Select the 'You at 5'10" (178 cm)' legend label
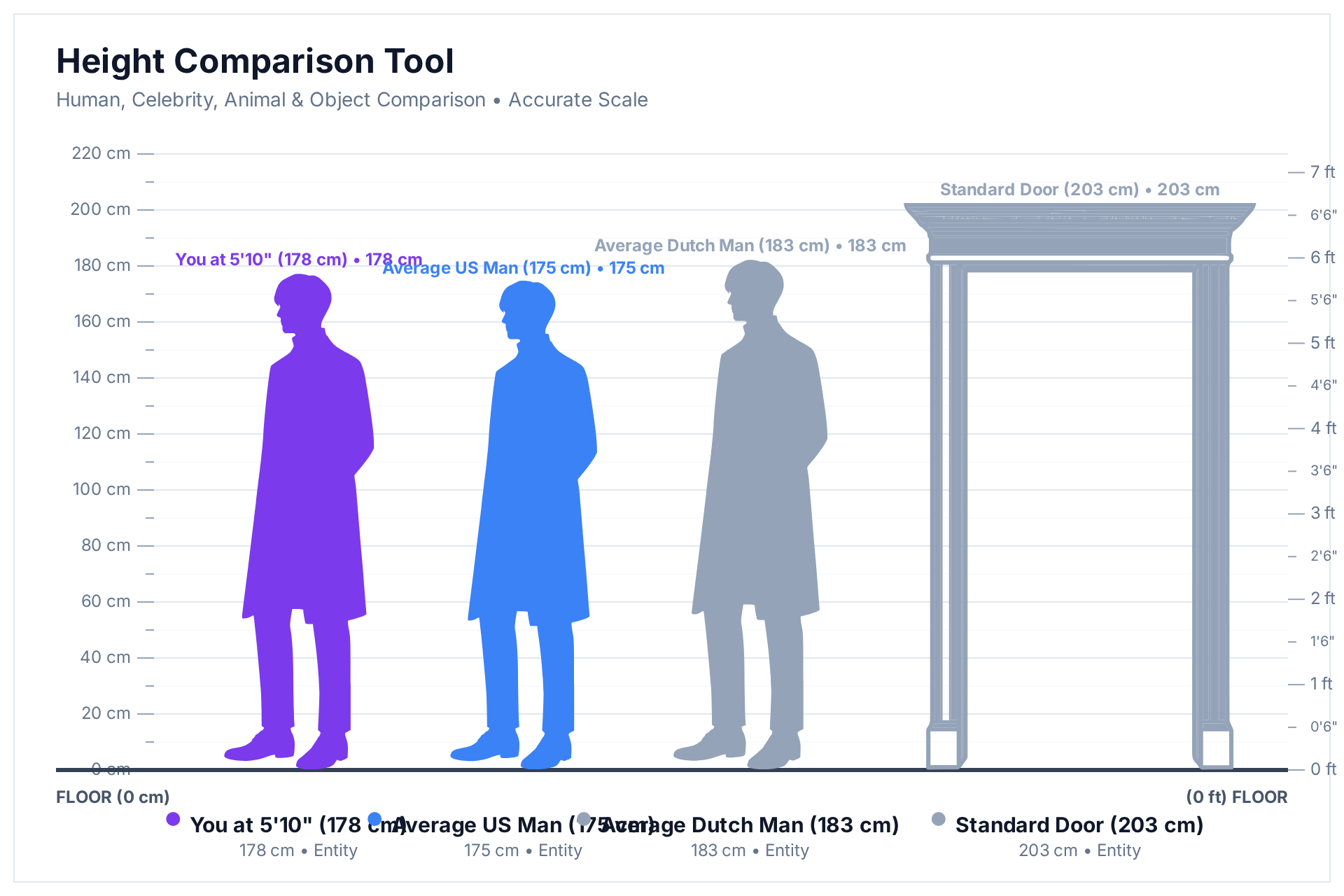This screenshot has width=1344, height=896. [298, 825]
